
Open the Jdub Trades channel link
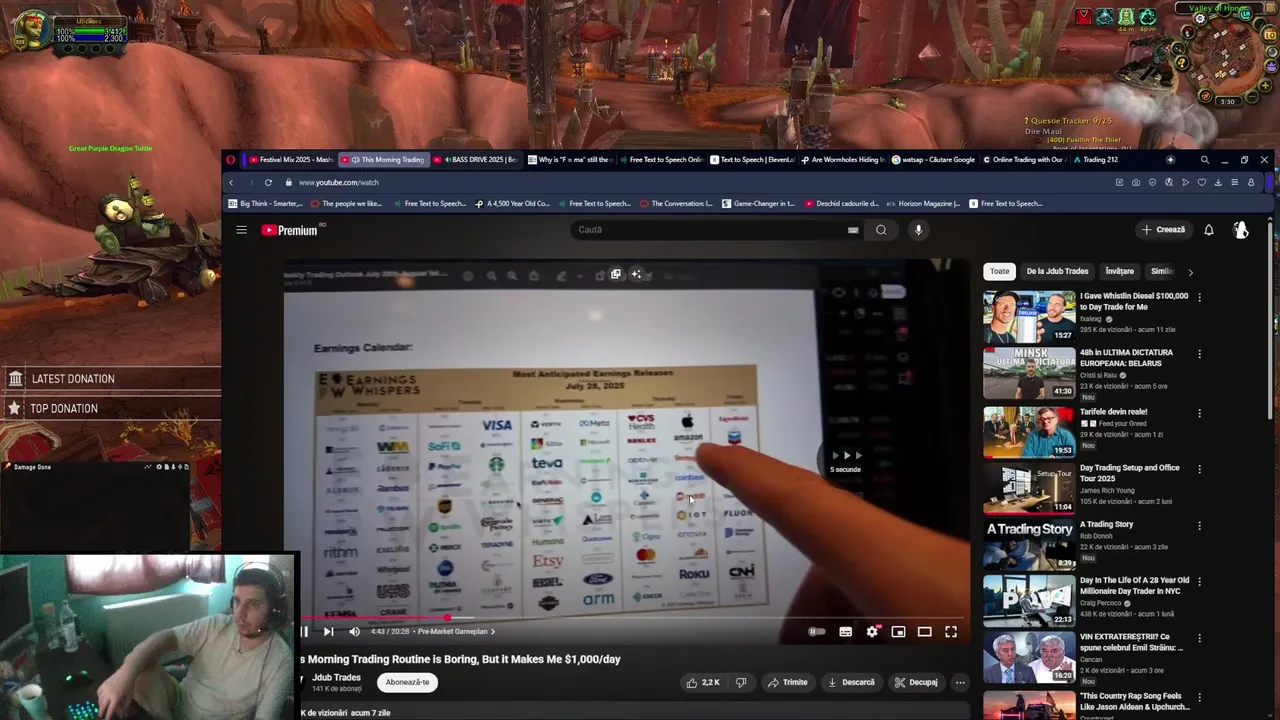(336, 677)
